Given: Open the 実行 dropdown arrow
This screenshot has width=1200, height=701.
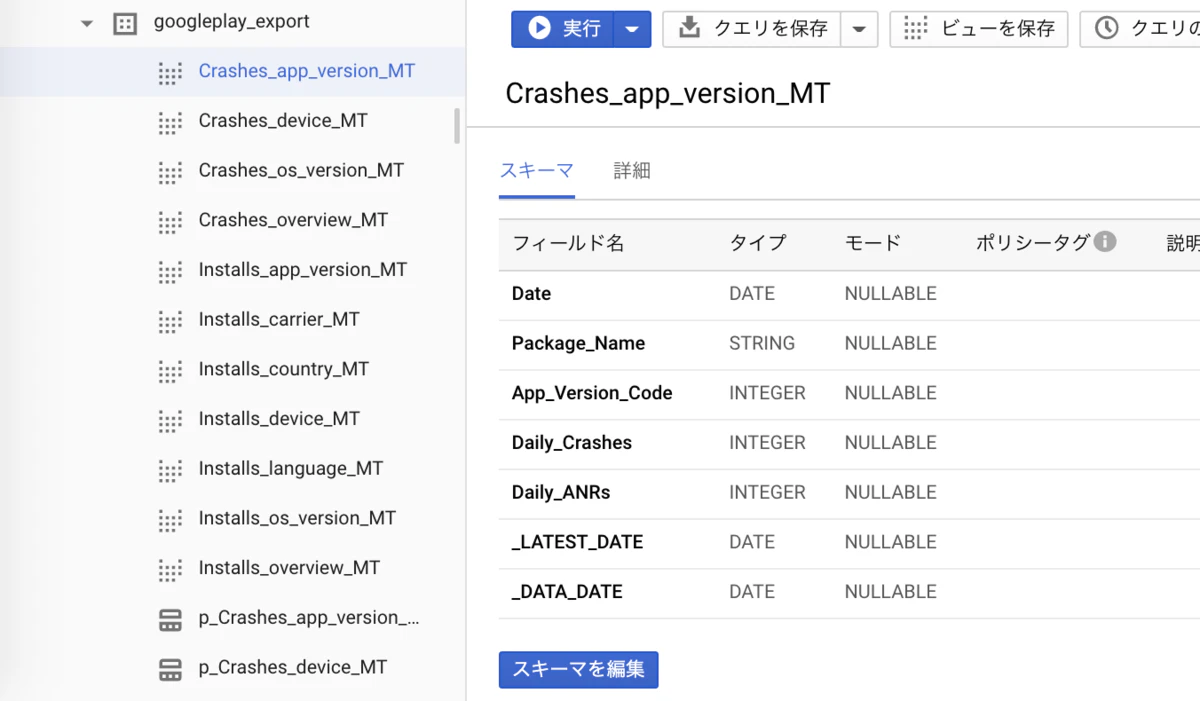Looking at the screenshot, I should [632, 29].
